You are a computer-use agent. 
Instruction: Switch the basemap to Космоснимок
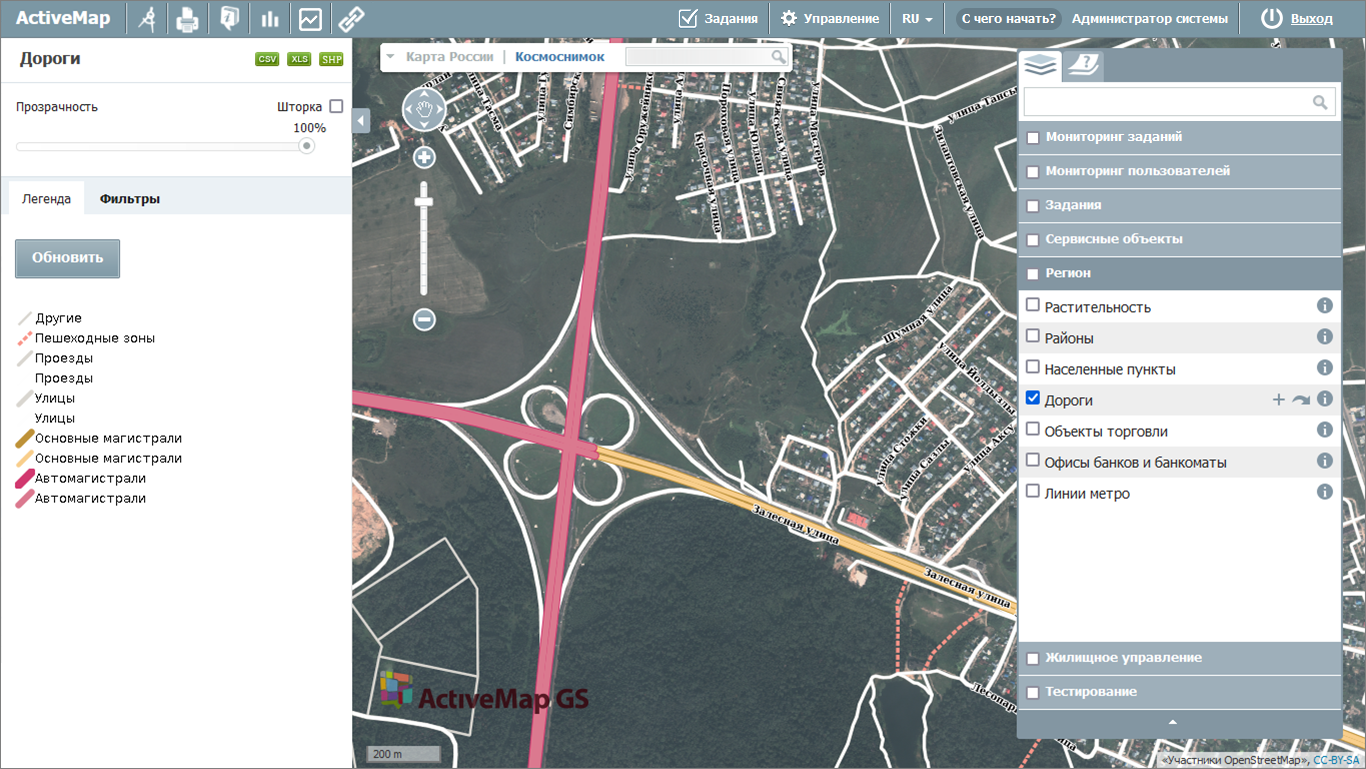tap(560, 57)
